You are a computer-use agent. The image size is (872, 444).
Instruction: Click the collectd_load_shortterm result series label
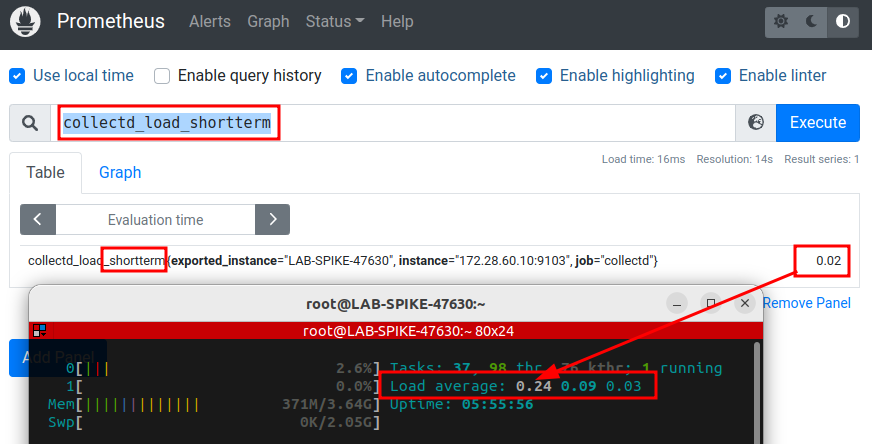click(x=343, y=260)
